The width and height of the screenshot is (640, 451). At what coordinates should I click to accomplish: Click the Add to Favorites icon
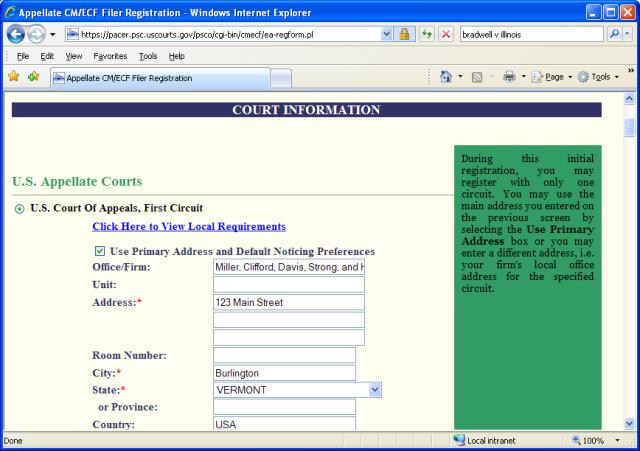[x=34, y=76]
